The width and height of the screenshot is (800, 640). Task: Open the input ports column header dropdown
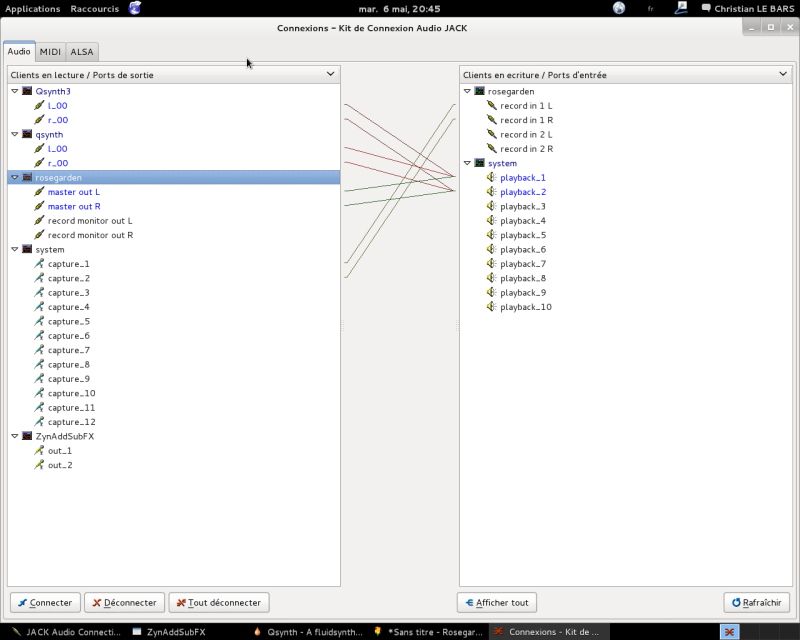point(783,75)
